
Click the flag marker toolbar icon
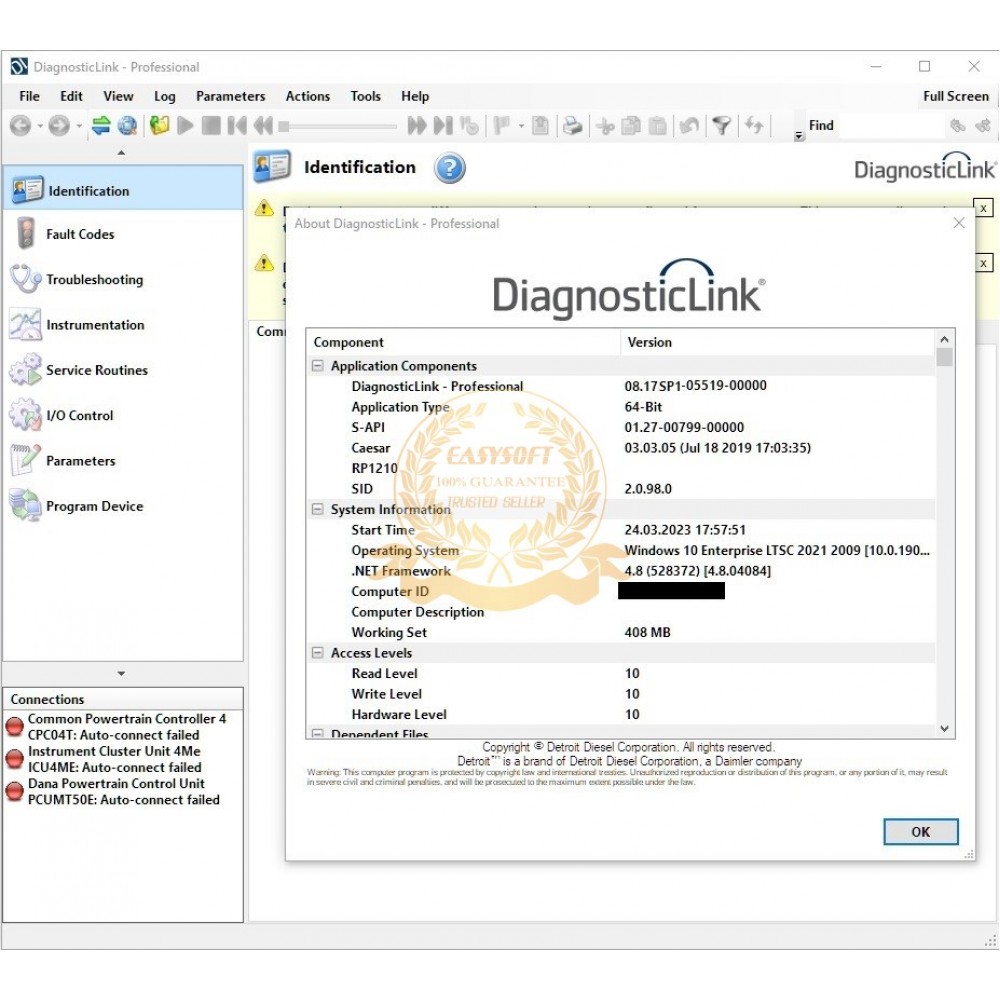[x=502, y=126]
